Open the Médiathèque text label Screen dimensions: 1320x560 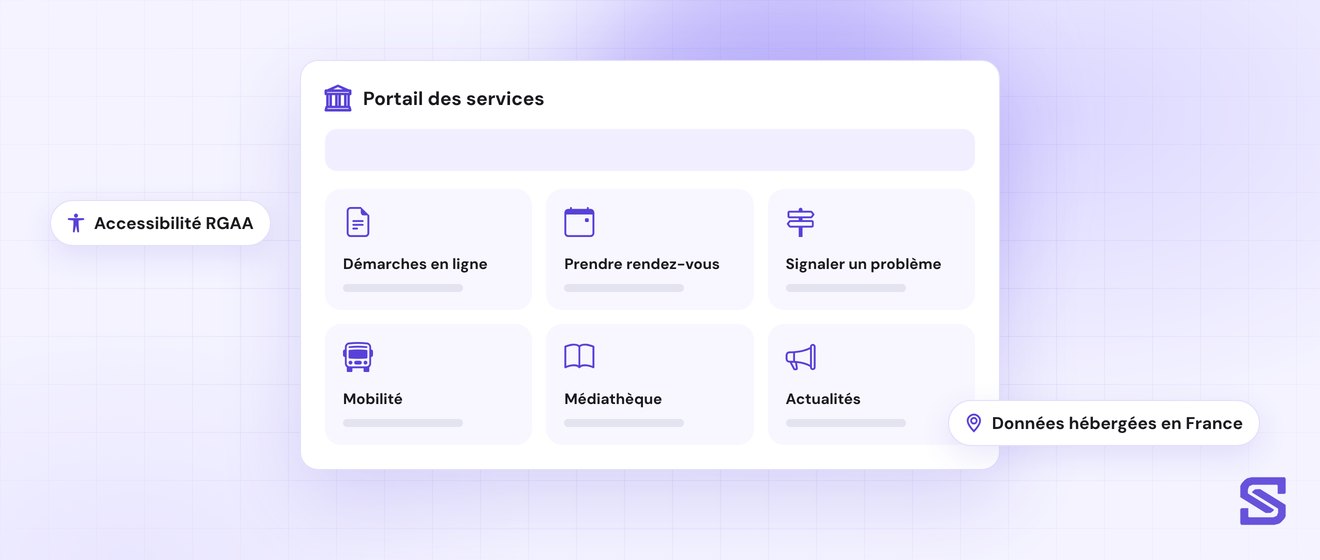coord(613,398)
